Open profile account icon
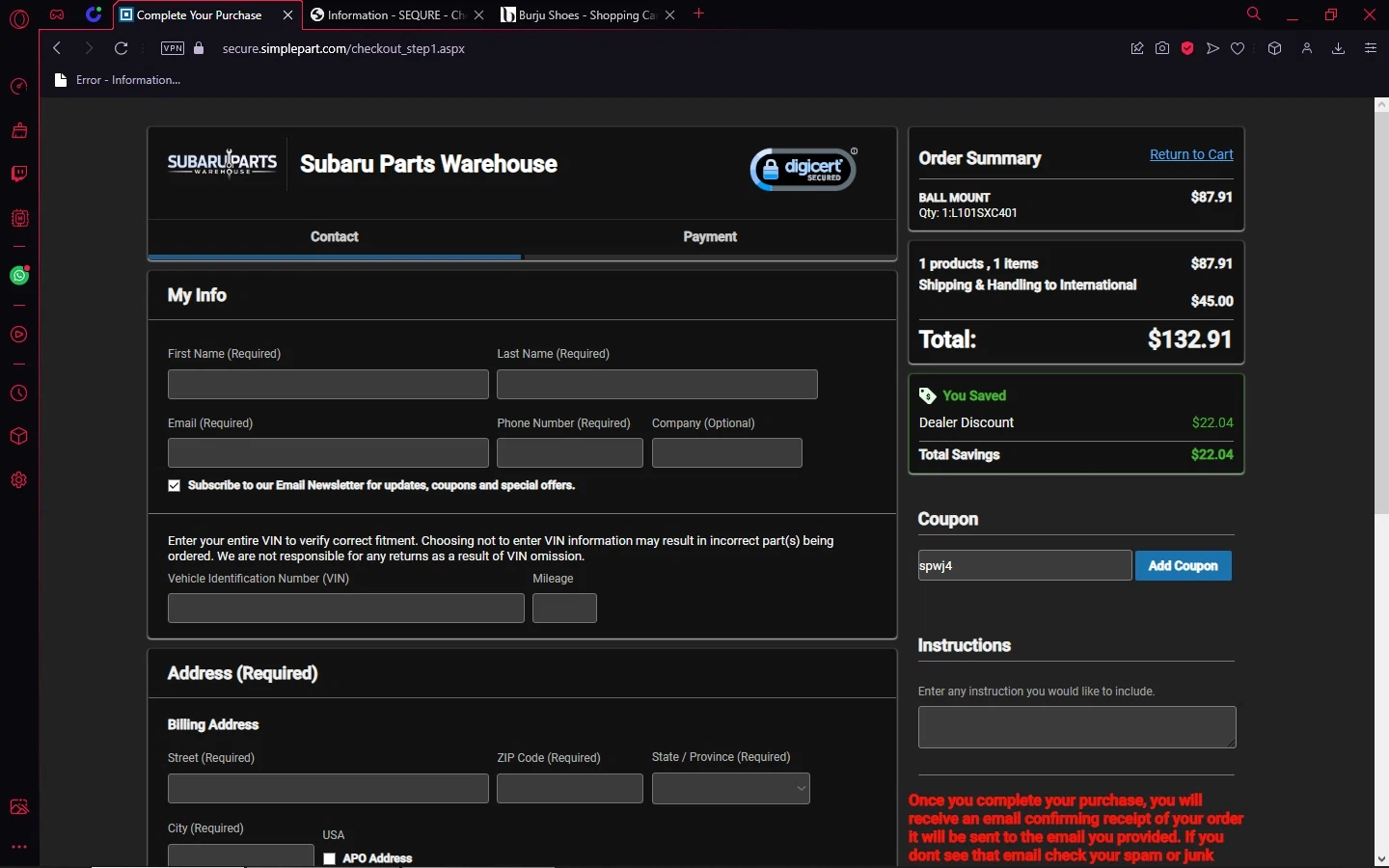This screenshot has width=1389, height=868. (1307, 48)
